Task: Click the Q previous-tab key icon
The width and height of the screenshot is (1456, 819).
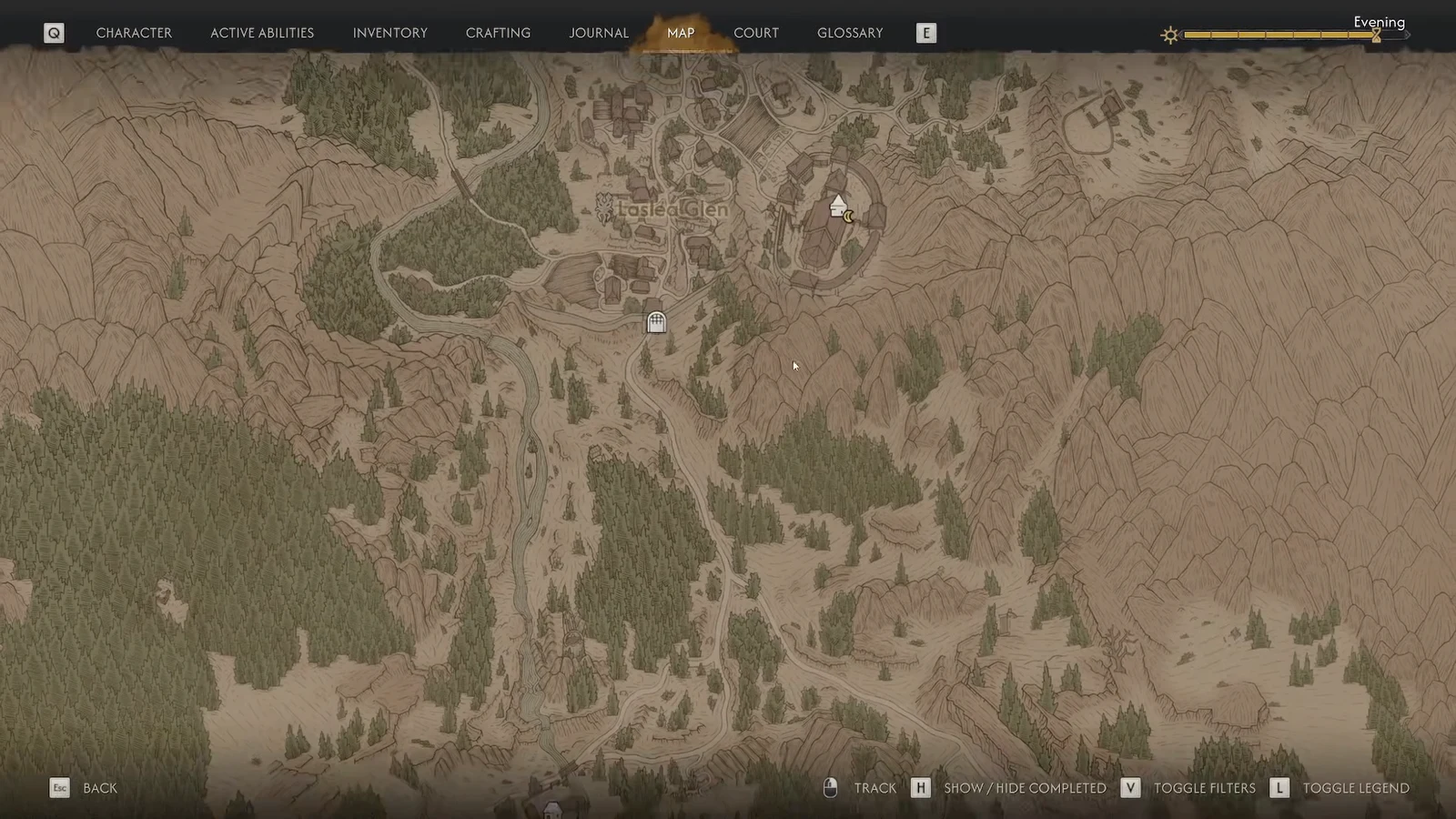Action: point(54,33)
